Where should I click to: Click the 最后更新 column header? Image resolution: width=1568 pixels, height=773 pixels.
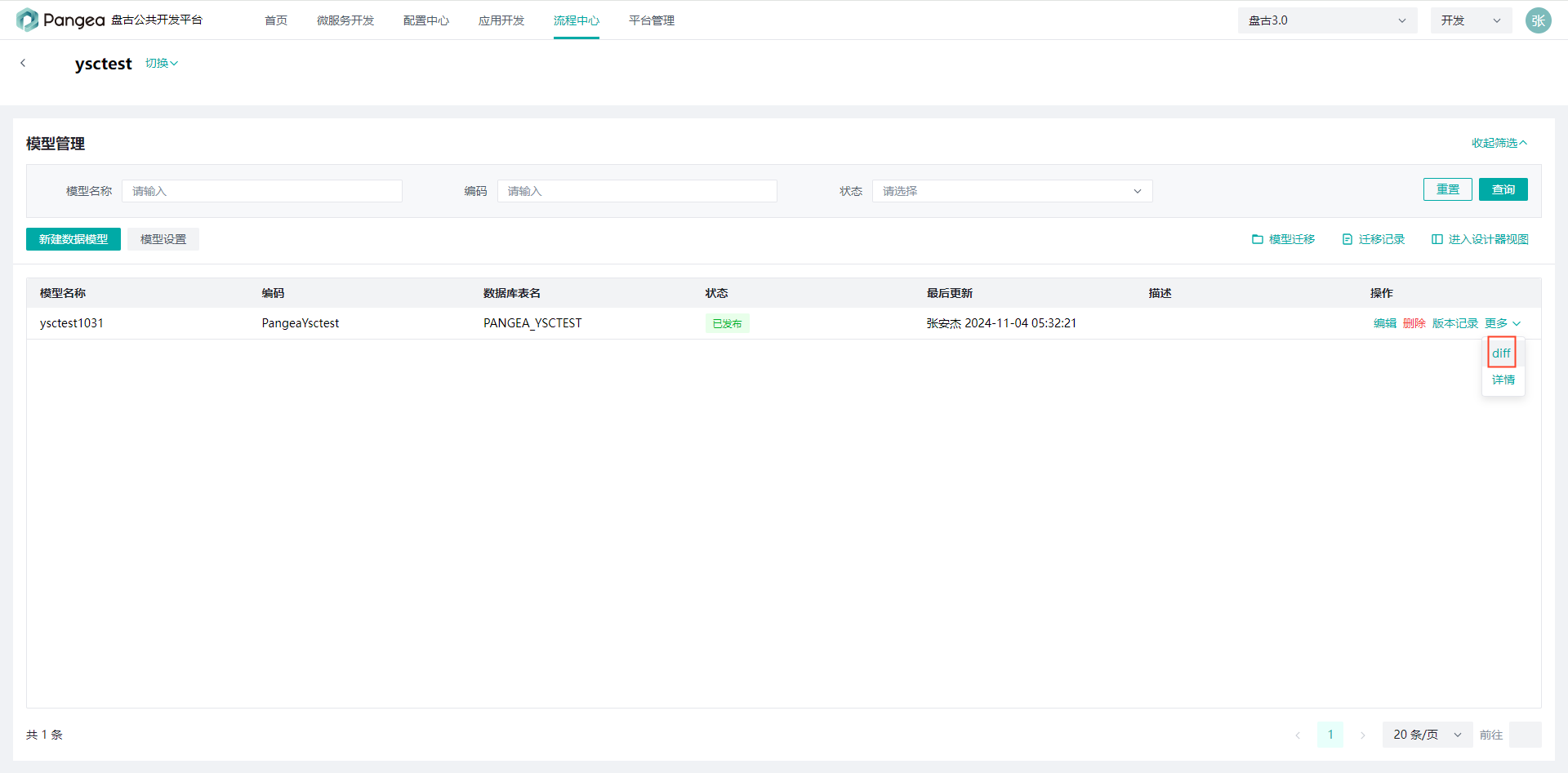click(x=950, y=293)
